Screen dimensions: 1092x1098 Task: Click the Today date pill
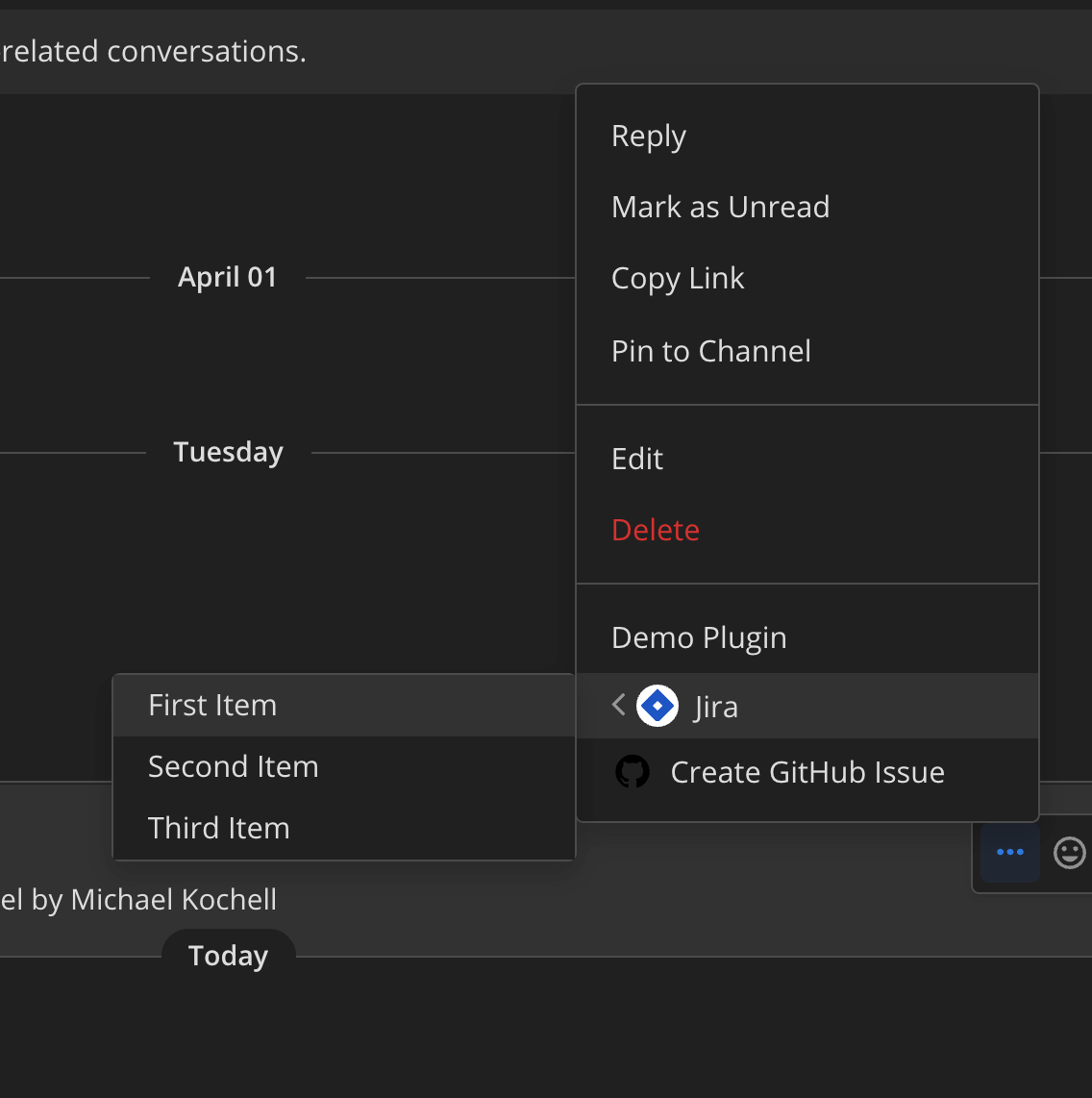tap(228, 955)
